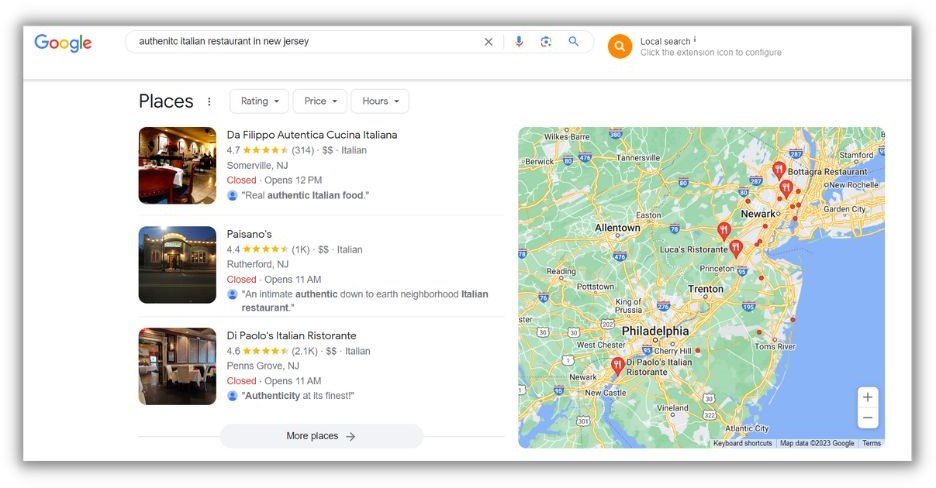Open the Google logo homepage link
The height and width of the screenshot is (488, 936).
click(63, 42)
